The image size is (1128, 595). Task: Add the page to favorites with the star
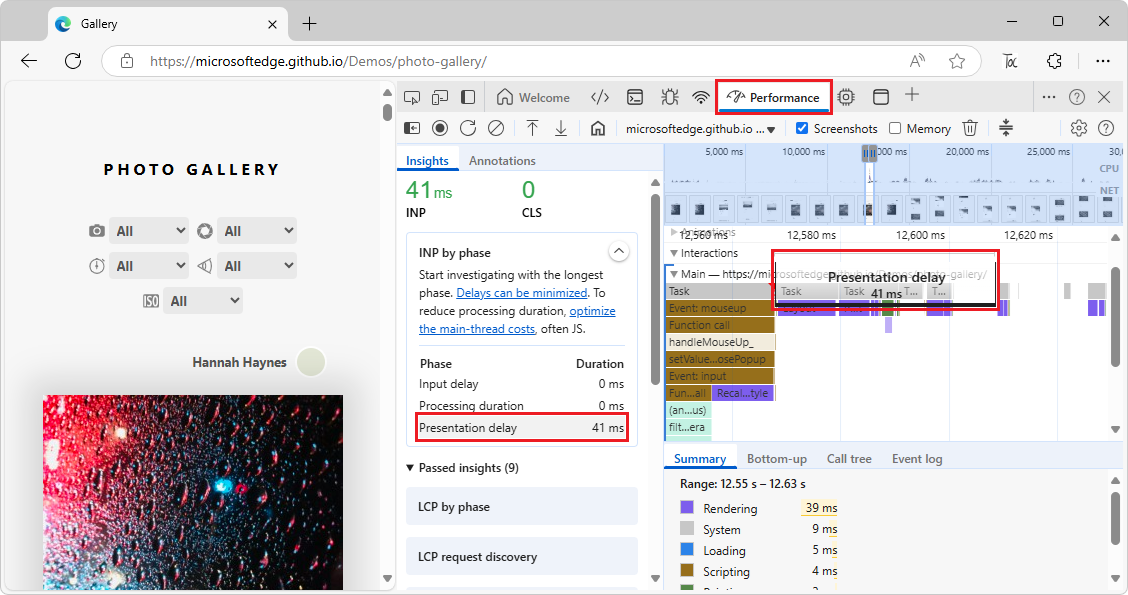pyautogui.click(x=957, y=60)
